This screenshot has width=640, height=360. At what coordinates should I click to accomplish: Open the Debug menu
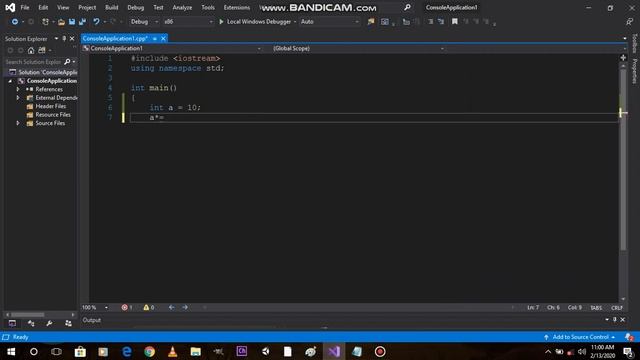pos(136,7)
